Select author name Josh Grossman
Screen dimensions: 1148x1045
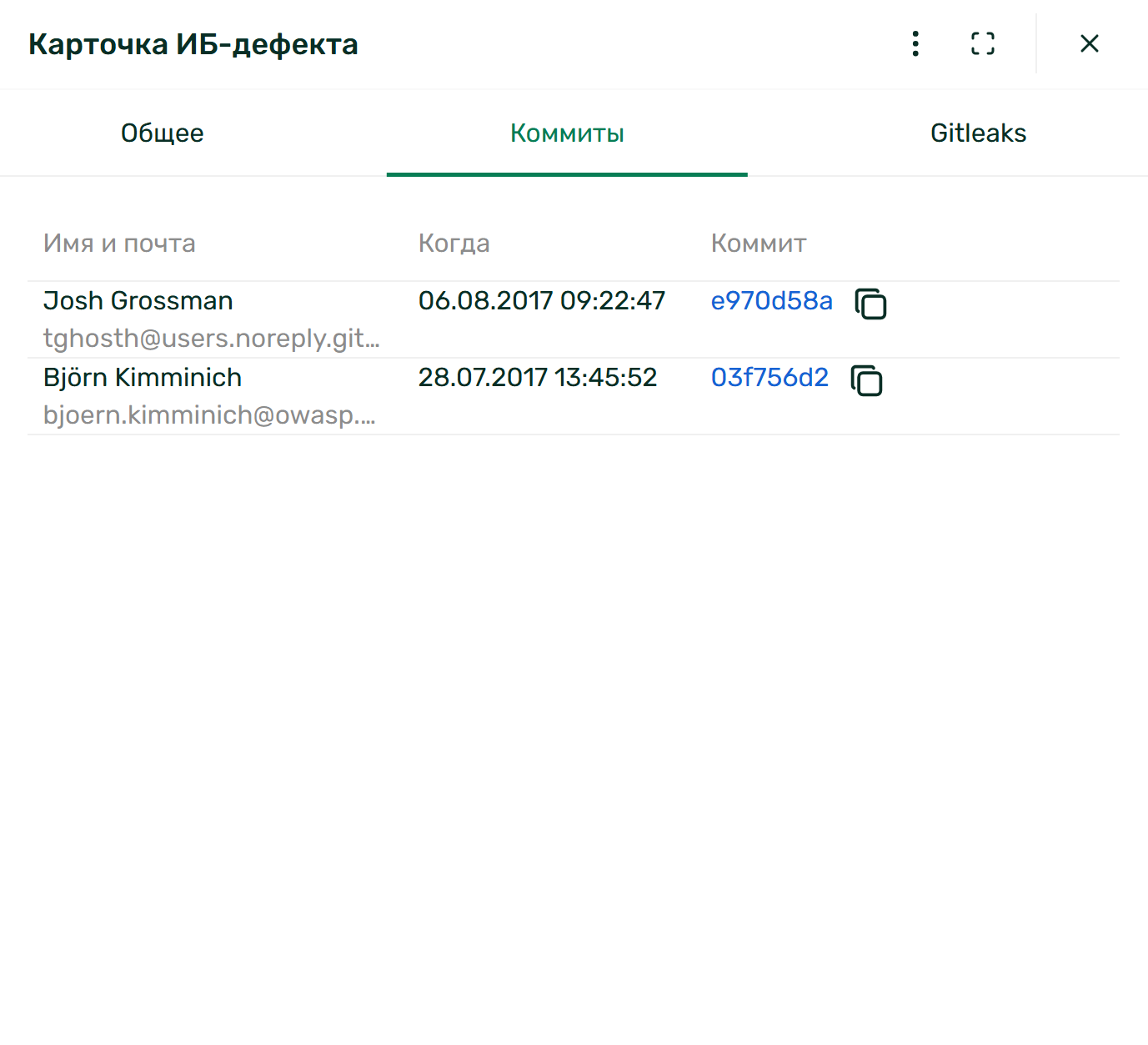click(138, 301)
